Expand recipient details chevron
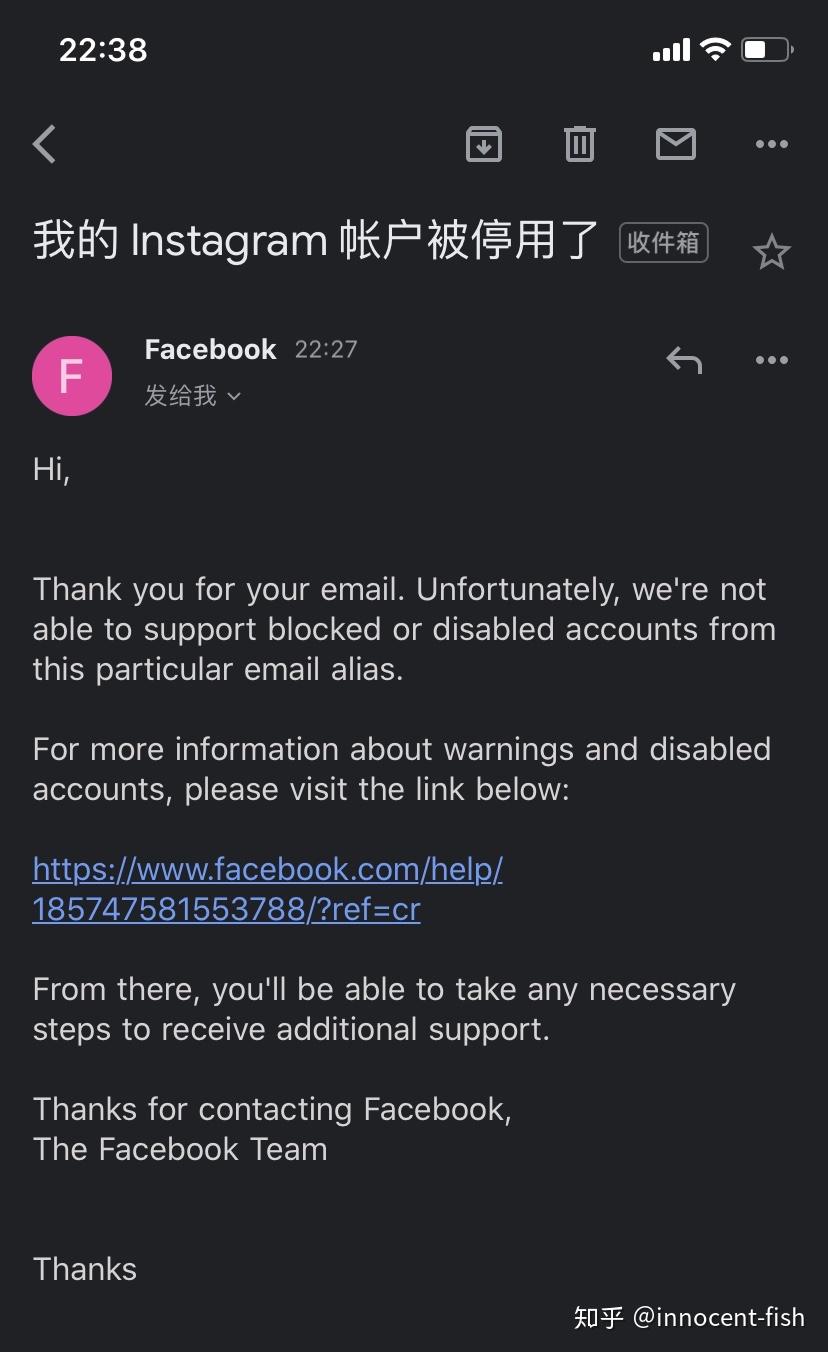The width and height of the screenshot is (828, 1352). tap(234, 397)
